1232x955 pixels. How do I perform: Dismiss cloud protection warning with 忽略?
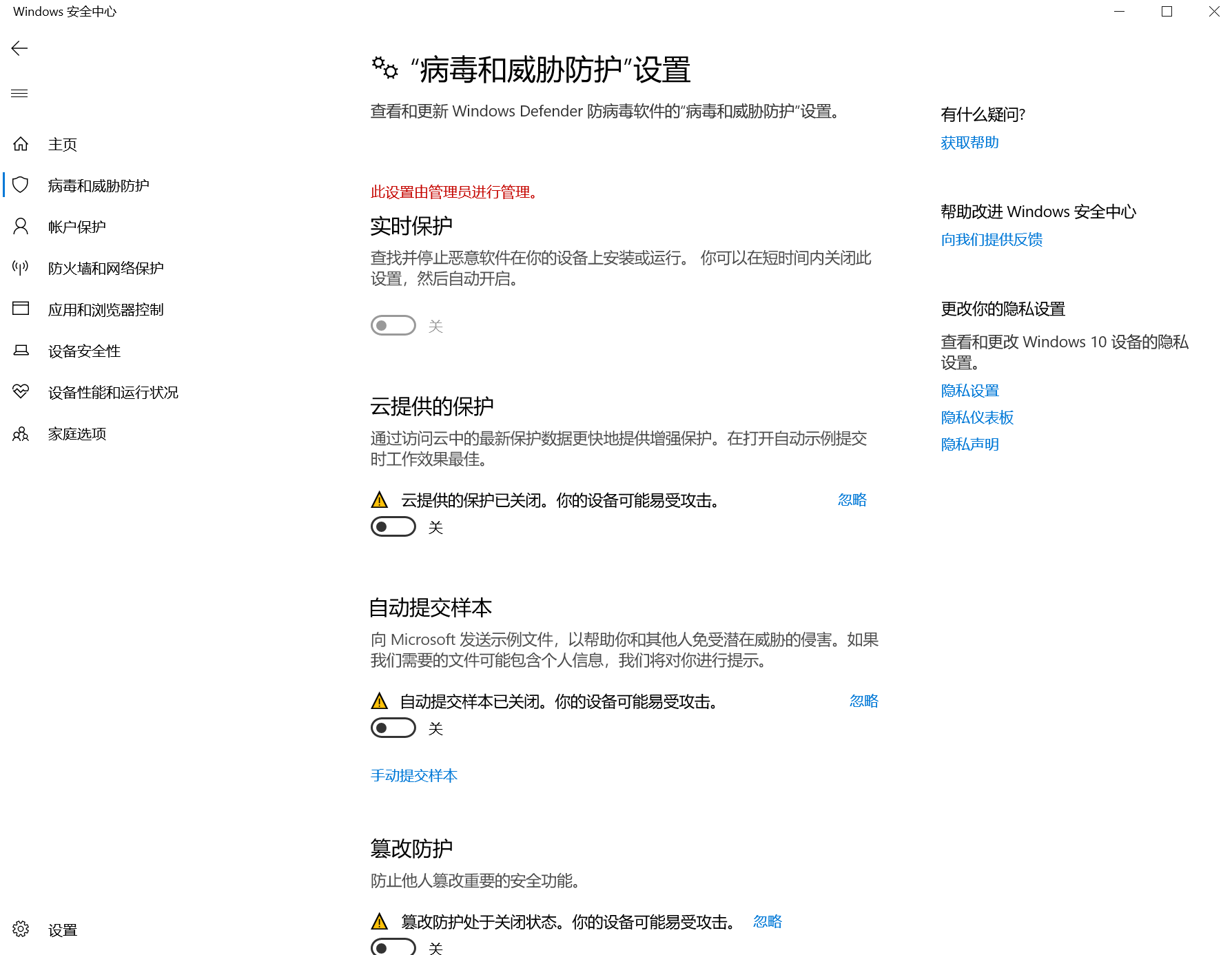point(852,500)
